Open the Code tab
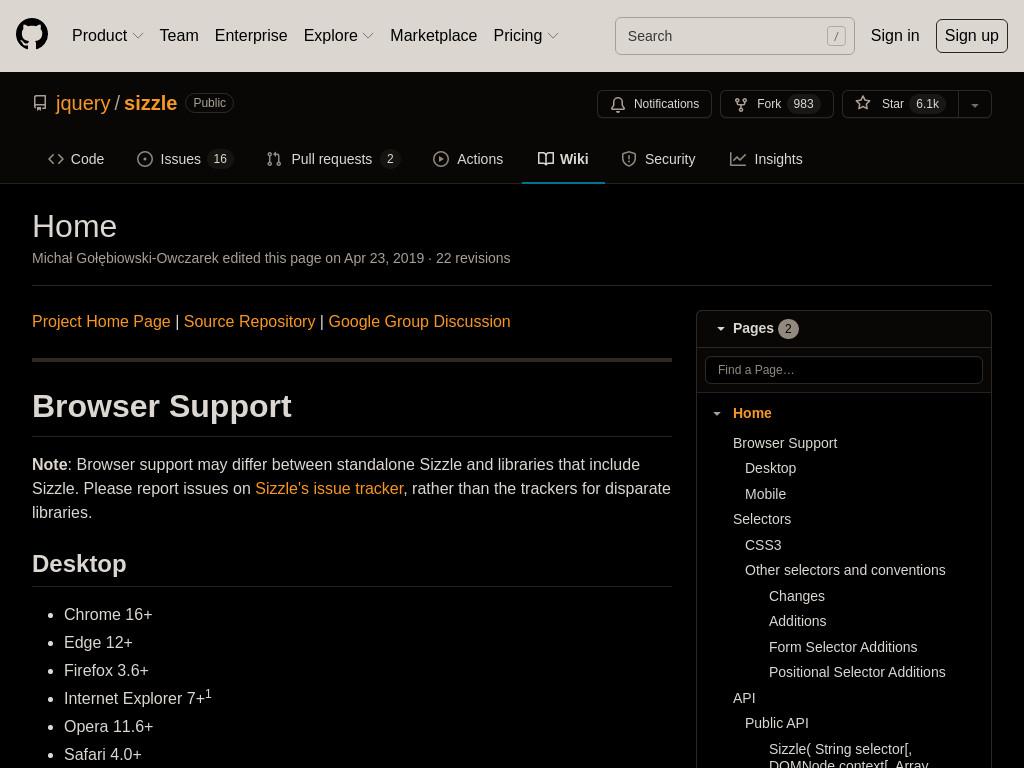 pyautogui.click(x=76, y=159)
